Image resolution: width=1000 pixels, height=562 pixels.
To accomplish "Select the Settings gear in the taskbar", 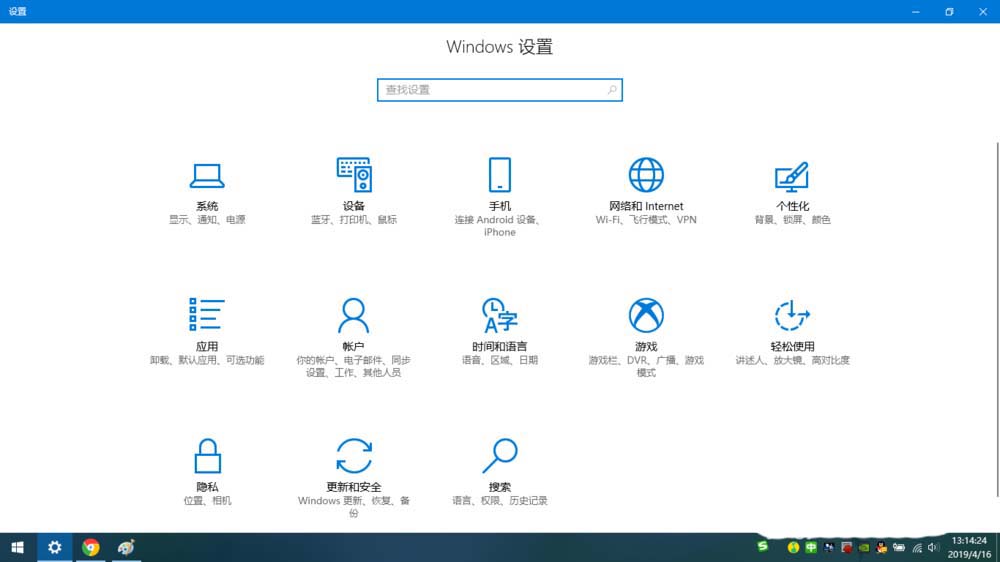I will pyautogui.click(x=55, y=547).
